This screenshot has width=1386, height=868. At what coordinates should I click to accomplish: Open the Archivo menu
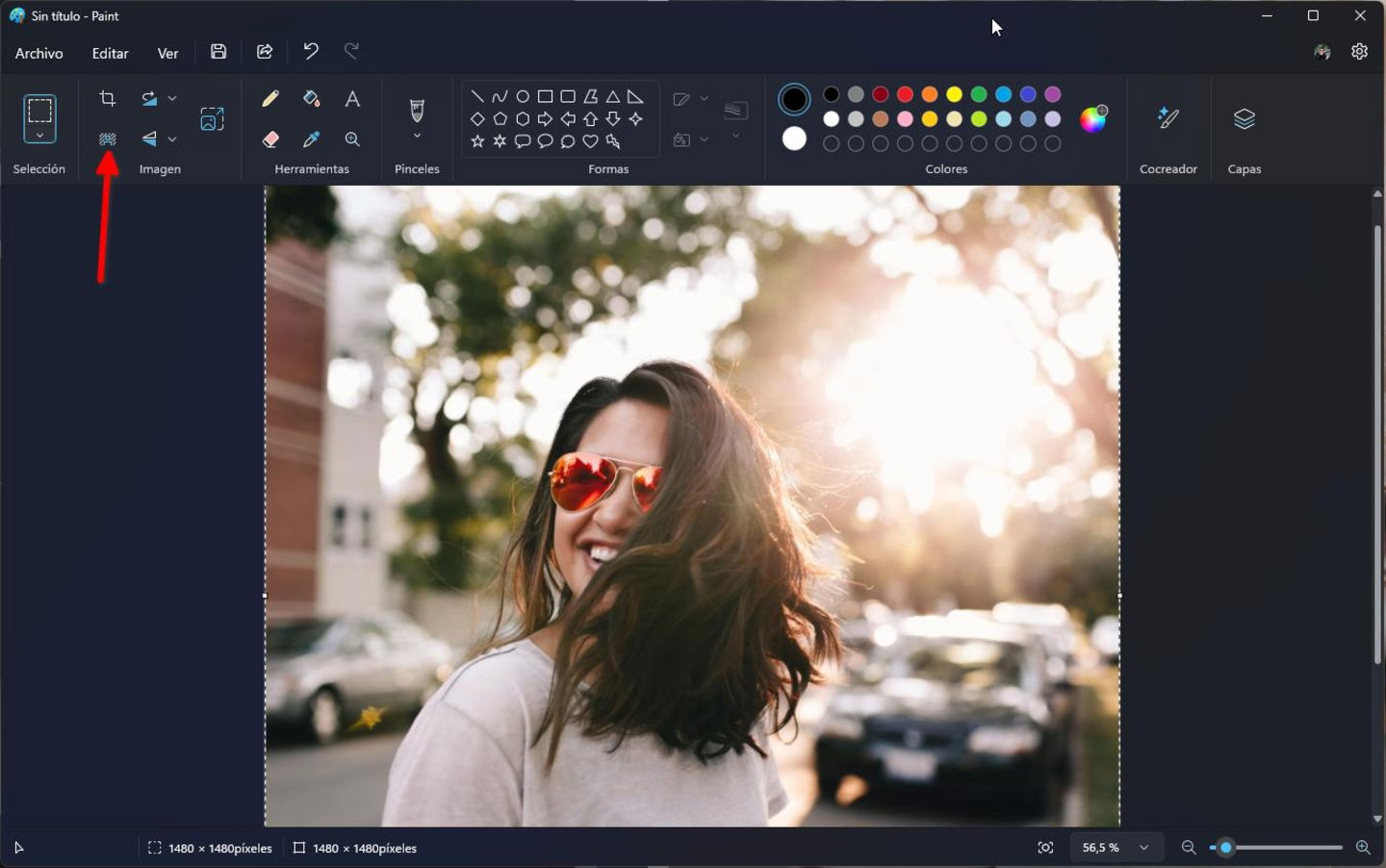click(39, 53)
